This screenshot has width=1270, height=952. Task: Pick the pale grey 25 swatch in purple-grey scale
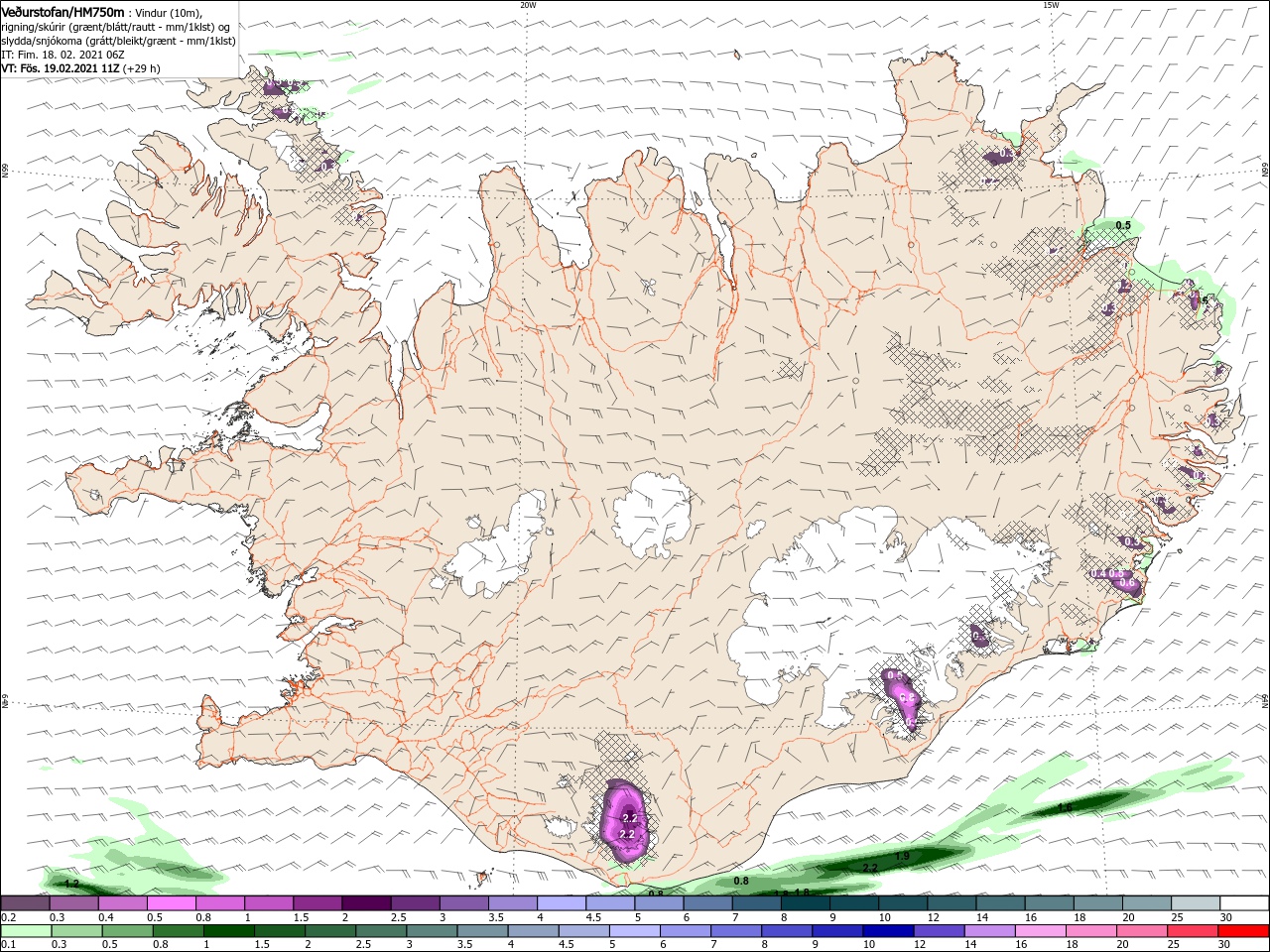click(x=1196, y=903)
